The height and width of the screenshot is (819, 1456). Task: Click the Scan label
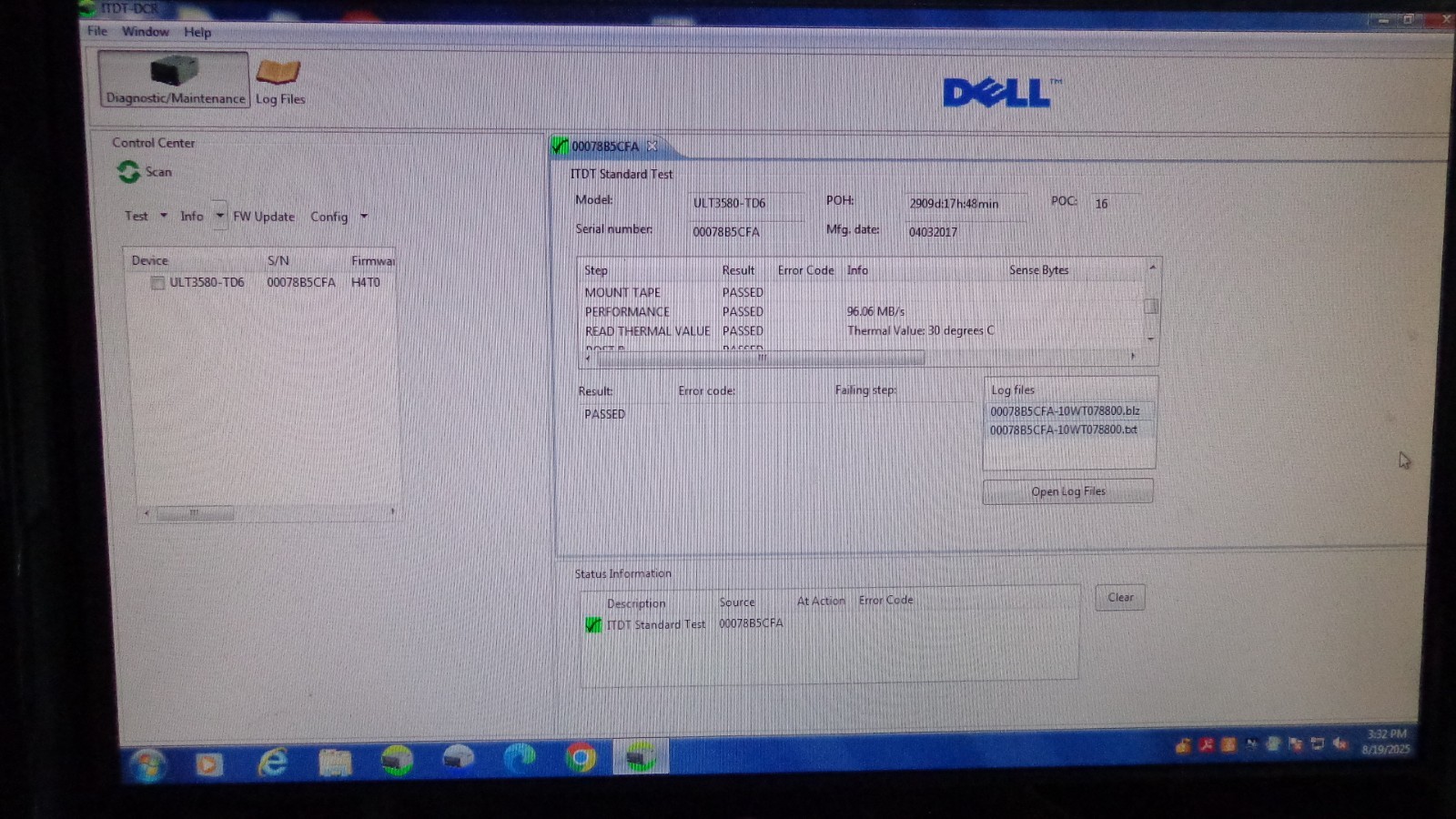pos(158,171)
